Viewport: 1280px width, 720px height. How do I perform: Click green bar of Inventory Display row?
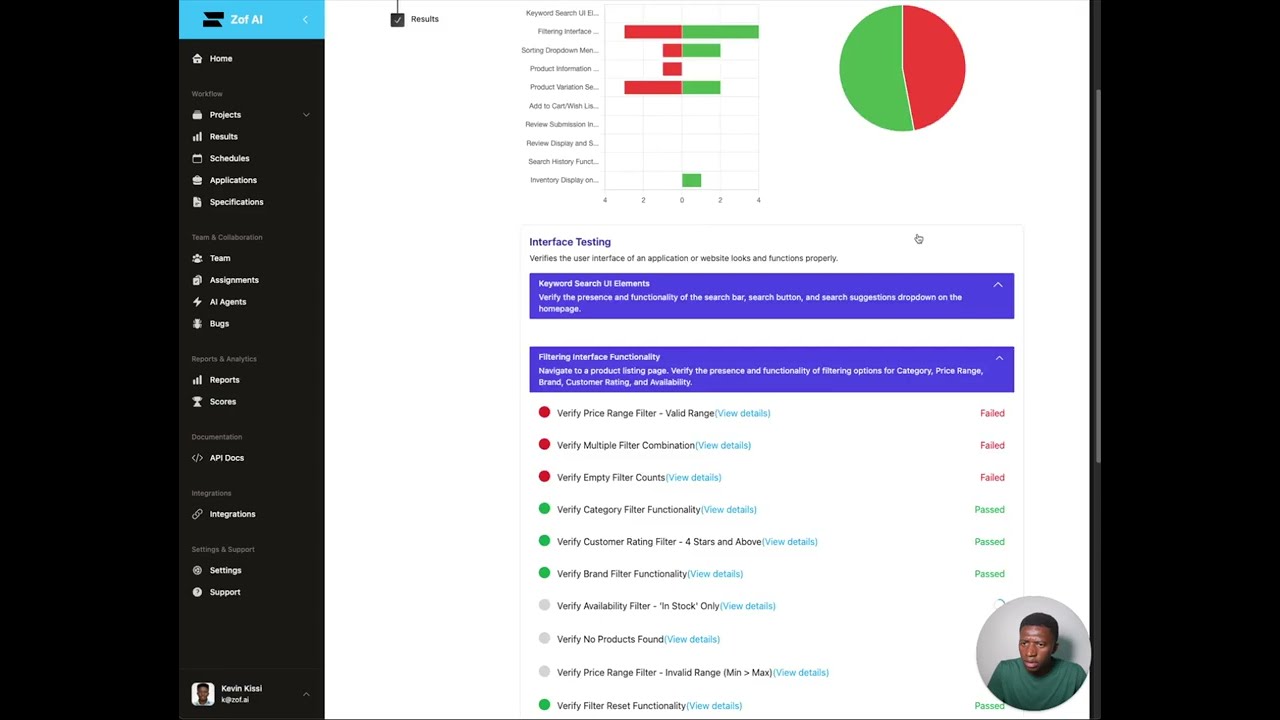pyautogui.click(x=691, y=180)
